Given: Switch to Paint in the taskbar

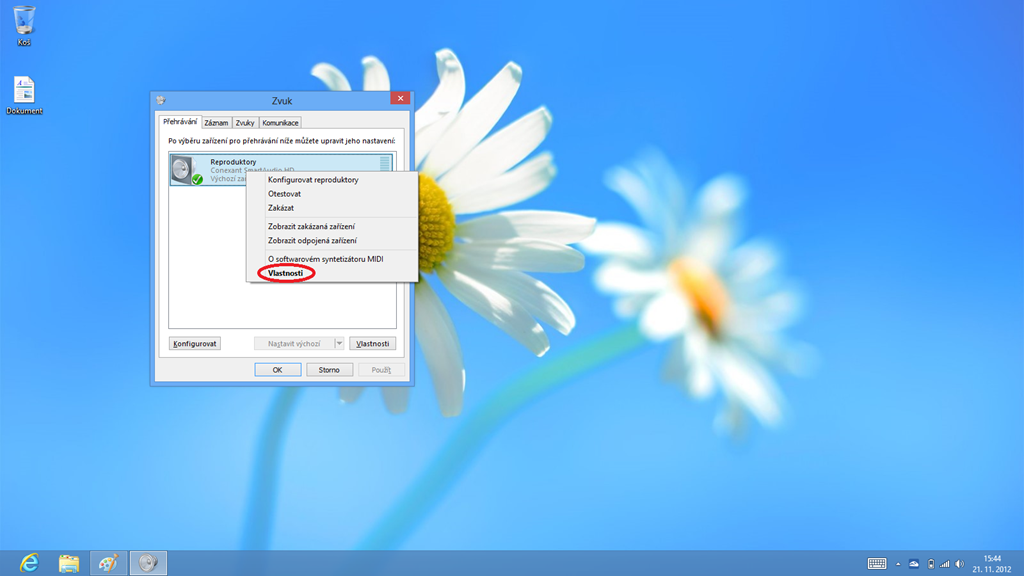Looking at the screenshot, I should [x=108, y=563].
